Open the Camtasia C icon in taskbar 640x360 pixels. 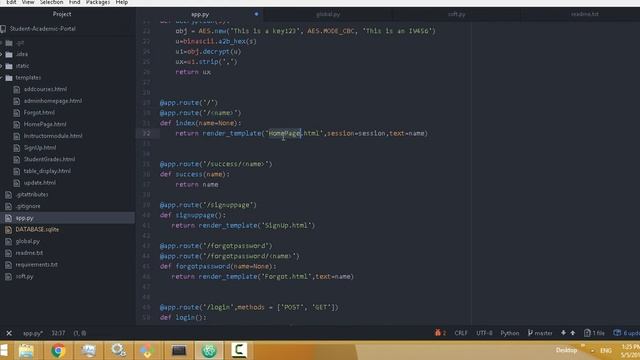(239, 351)
